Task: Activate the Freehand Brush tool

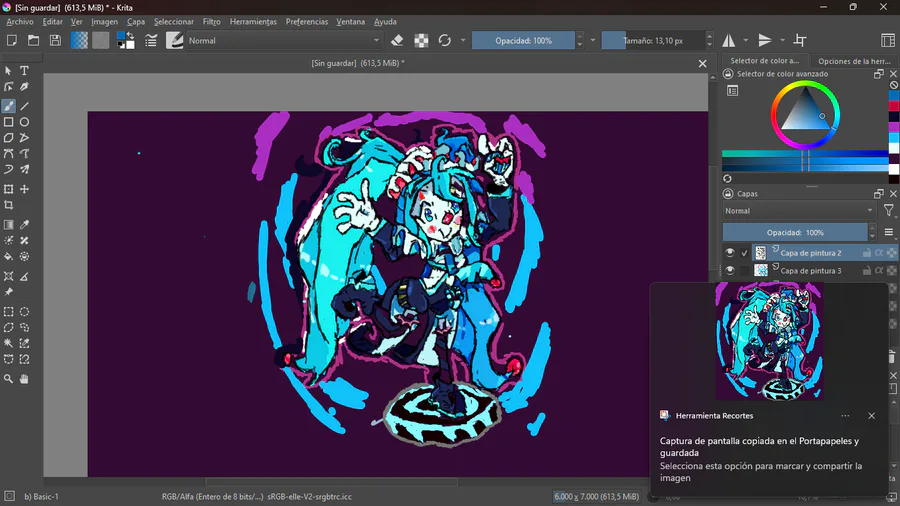Action: point(8,106)
